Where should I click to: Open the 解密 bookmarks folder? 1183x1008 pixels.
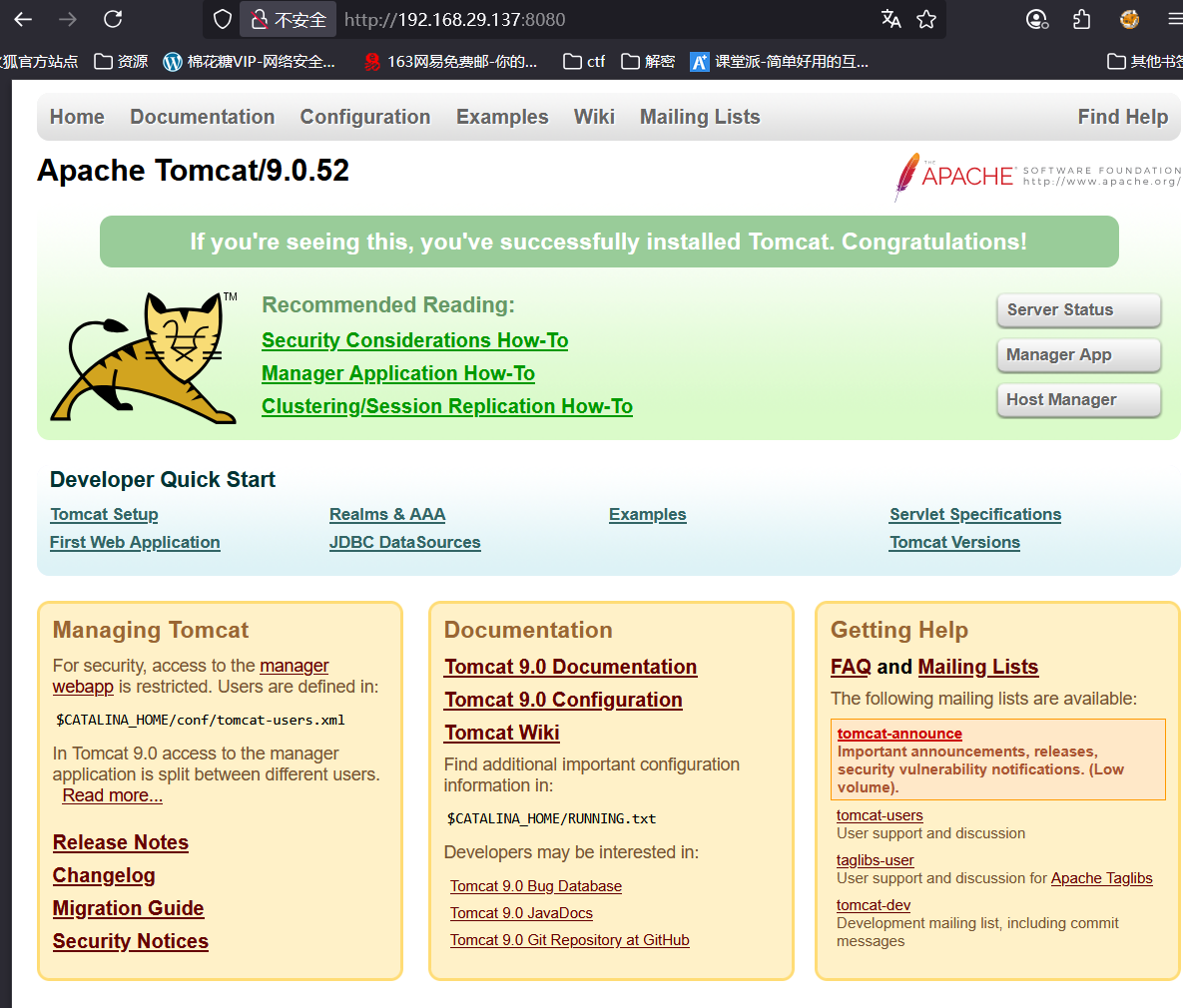(x=647, y=61)
